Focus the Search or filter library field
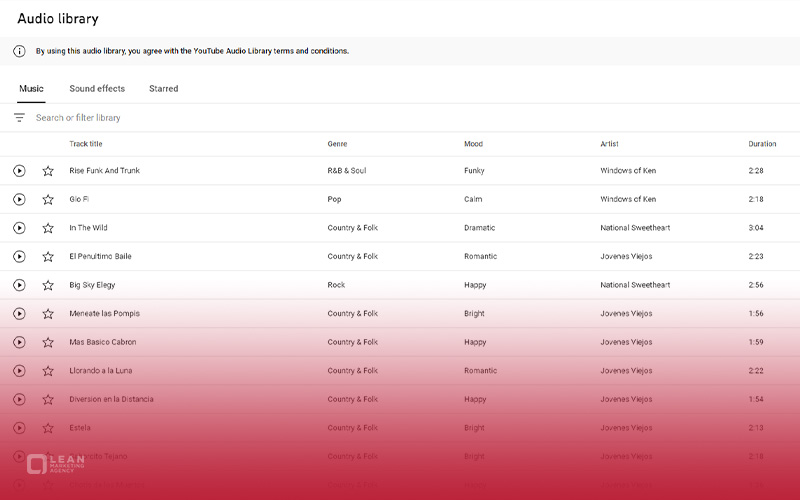This screenshot has width=800, height=500. [x=78, y=118]
